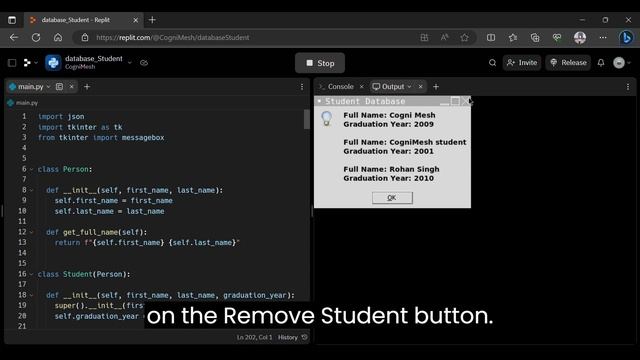
Task: Click the Full Name: Rohan Singh text
Action: pyautogui.click(x=391, y=169)
